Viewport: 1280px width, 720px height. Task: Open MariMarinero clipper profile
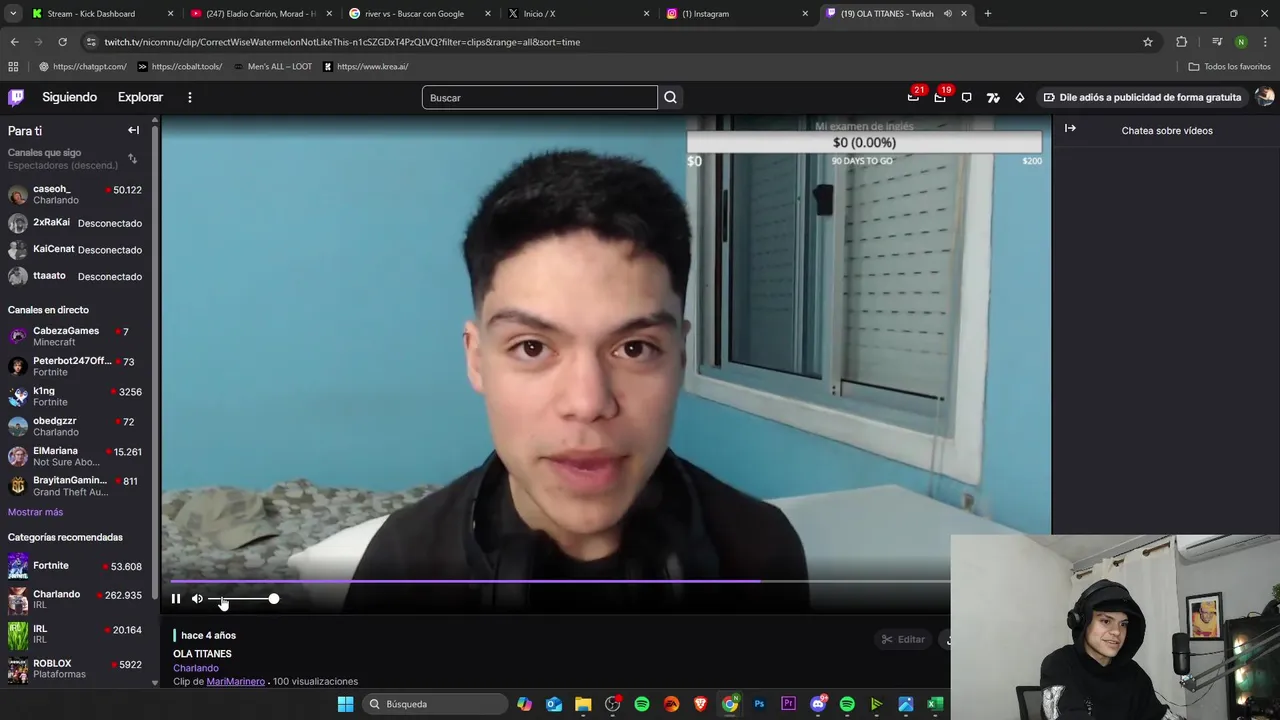235,681
